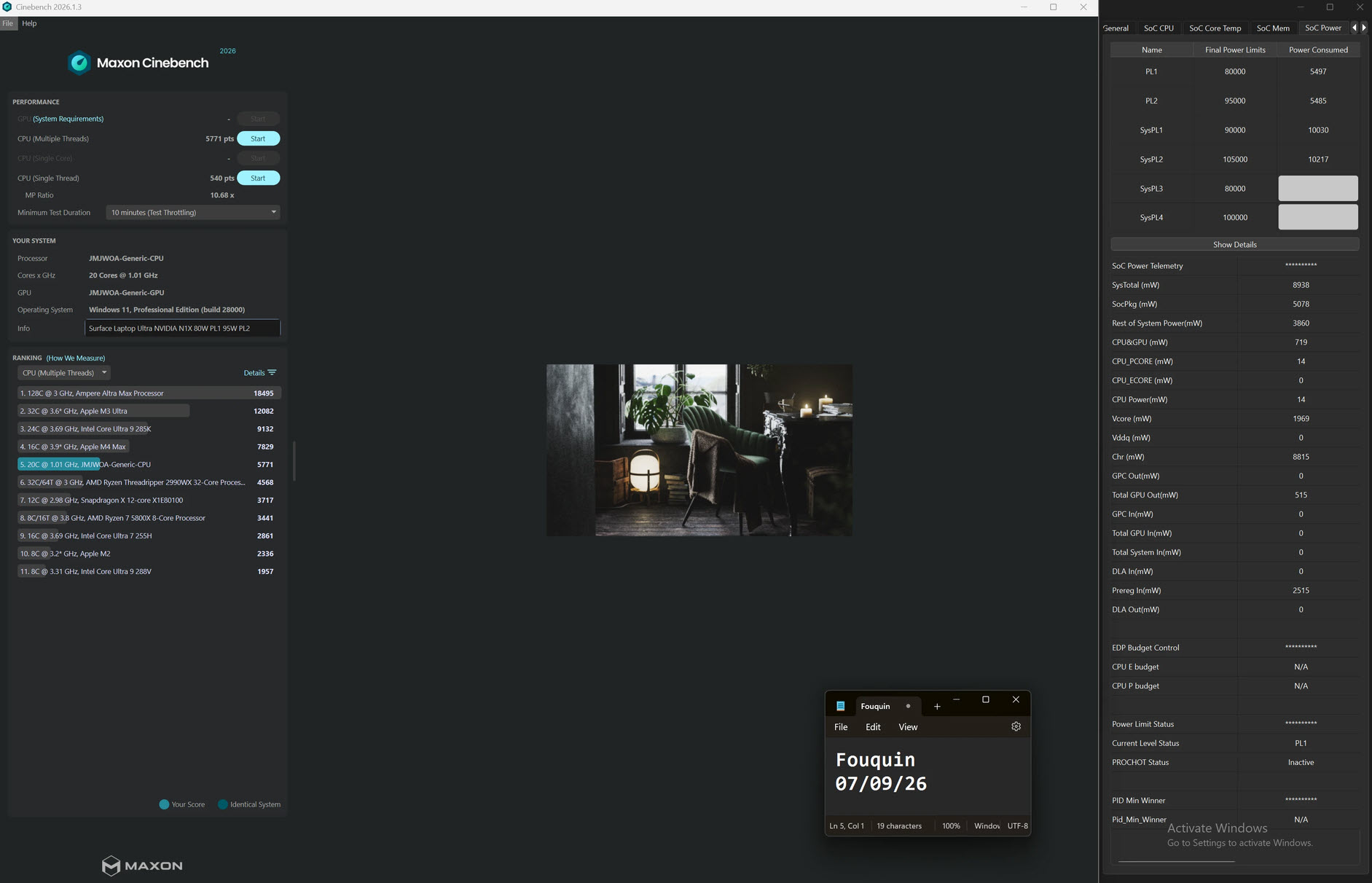Open Notepad File menu

click(x=841, y=727)
